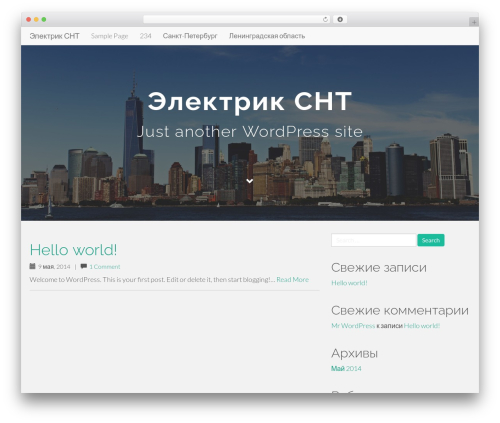500x423 pixels.
Task: Click the comment bubble icon under Hello world
Action: 84,266
